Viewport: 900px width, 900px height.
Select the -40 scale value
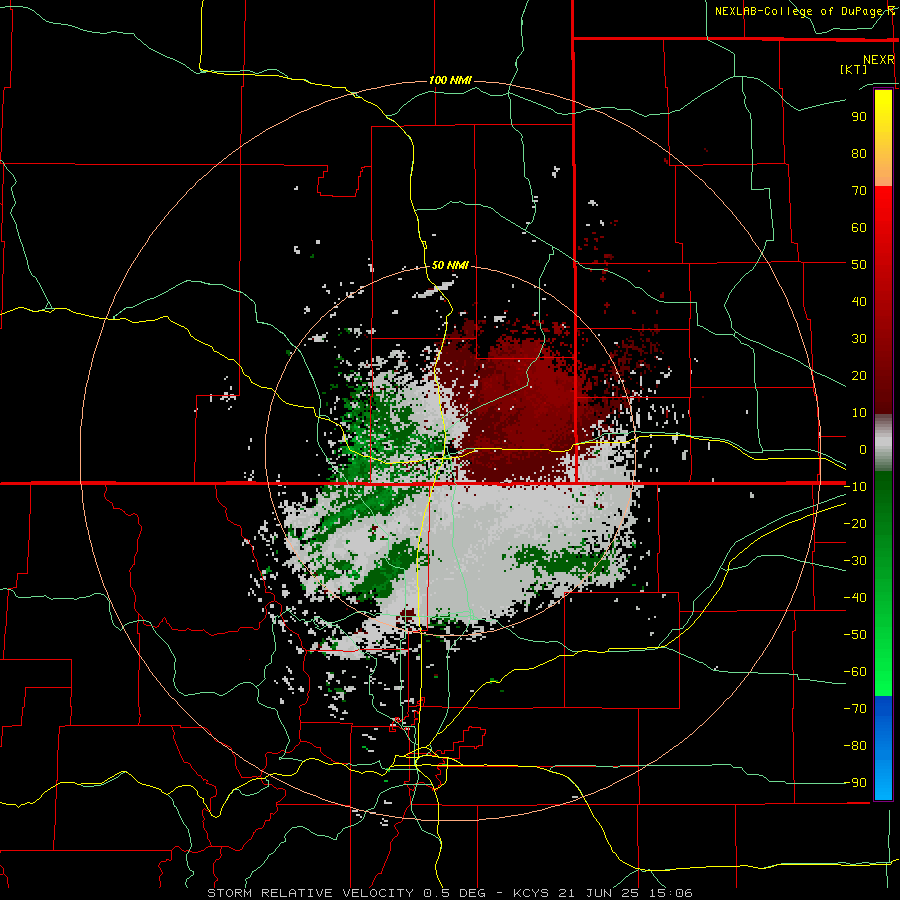tap(855, 598)
